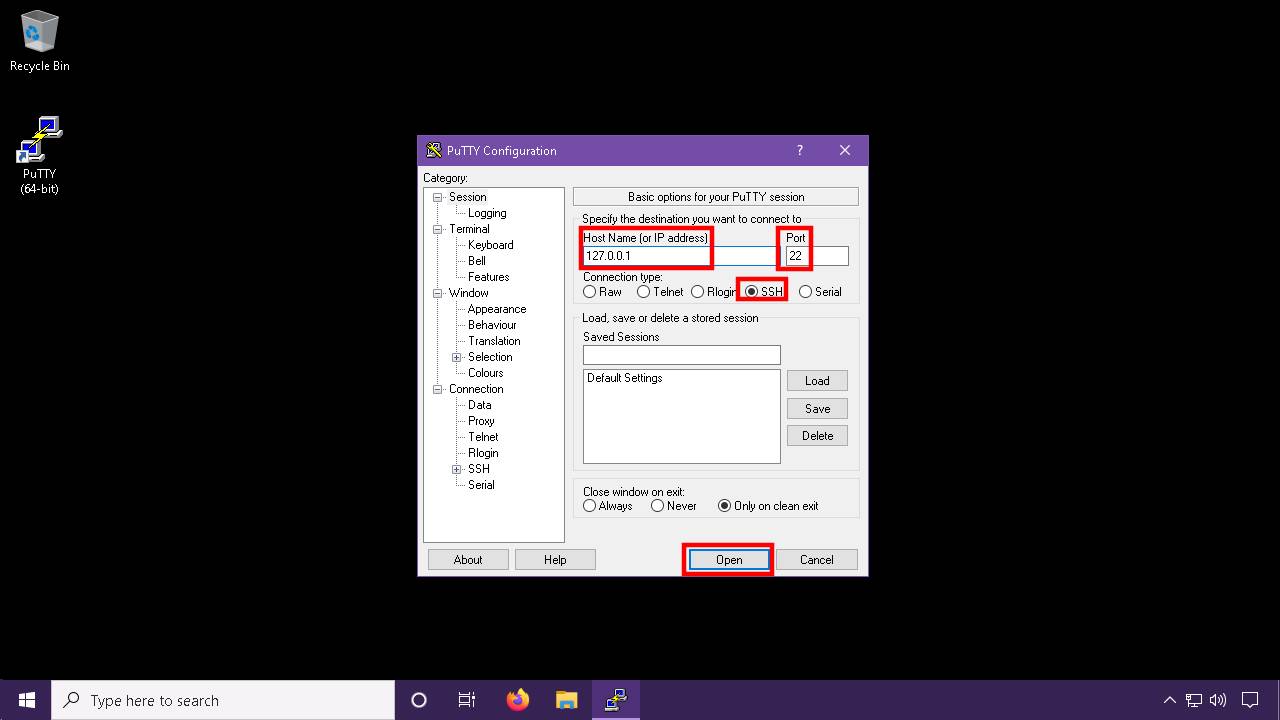The width and height of the screenshot is (1280, 720).
Task: Expand the Selection tree node
Action: pos(456,357)
